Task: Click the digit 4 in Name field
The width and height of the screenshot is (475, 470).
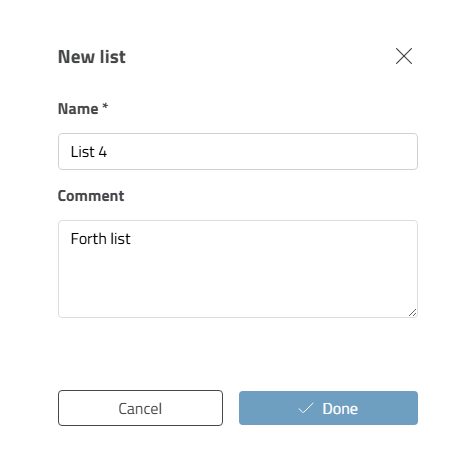Action: pos(103,152)
